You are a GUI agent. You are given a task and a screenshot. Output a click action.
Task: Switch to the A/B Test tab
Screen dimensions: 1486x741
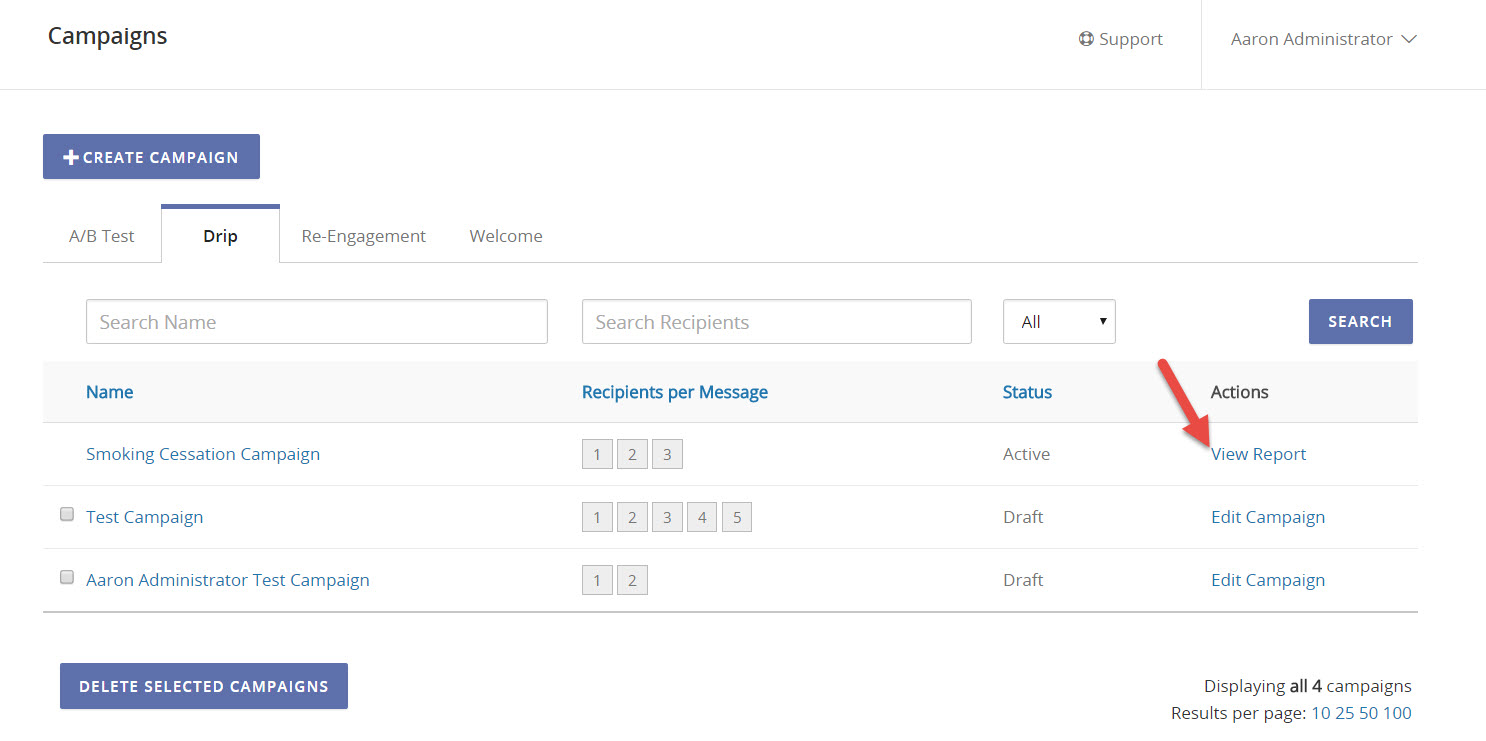[x=101, y=236]
